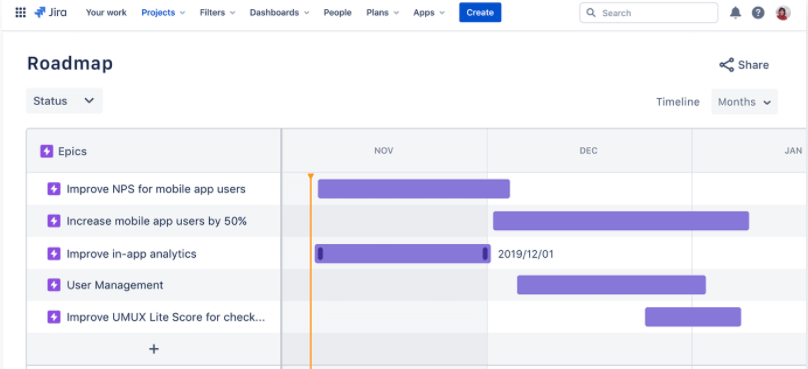Open the app switcher grid icon
Viewport: 808px width, 369px height.
21,13
